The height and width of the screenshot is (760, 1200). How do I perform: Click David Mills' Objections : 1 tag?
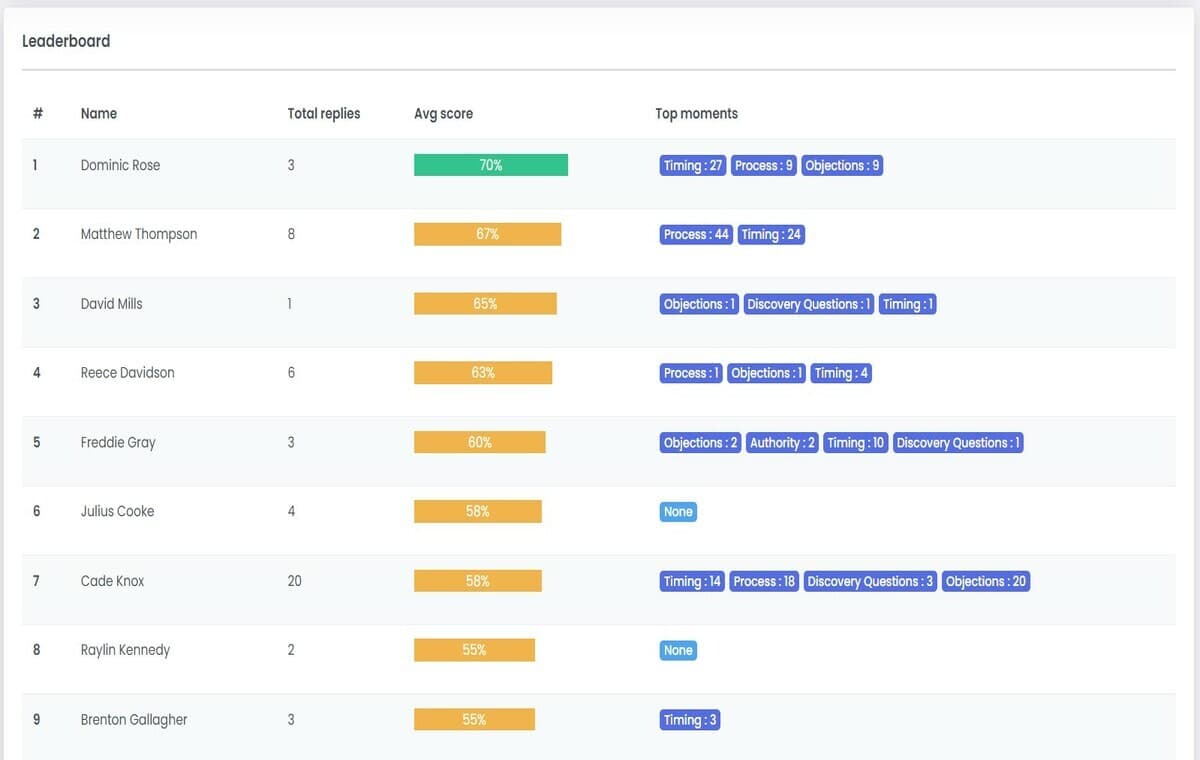point(700,304)
